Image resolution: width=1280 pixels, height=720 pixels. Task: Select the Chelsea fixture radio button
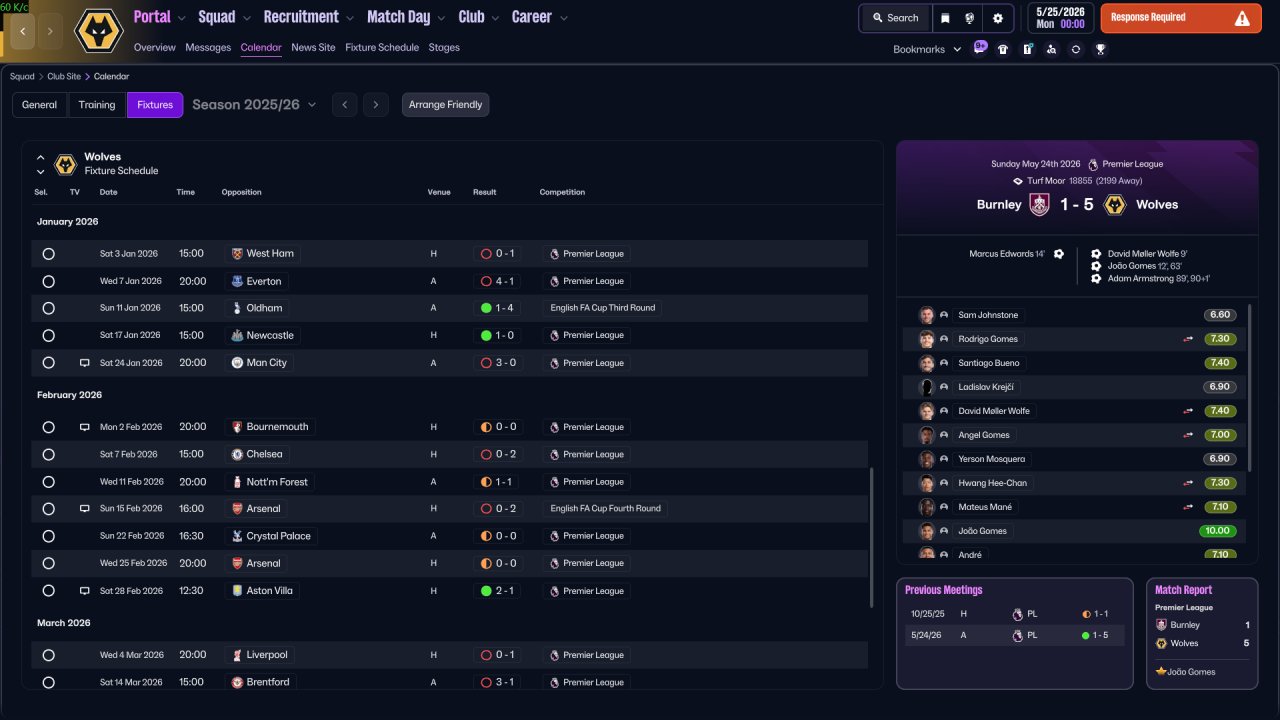point(48,454)
